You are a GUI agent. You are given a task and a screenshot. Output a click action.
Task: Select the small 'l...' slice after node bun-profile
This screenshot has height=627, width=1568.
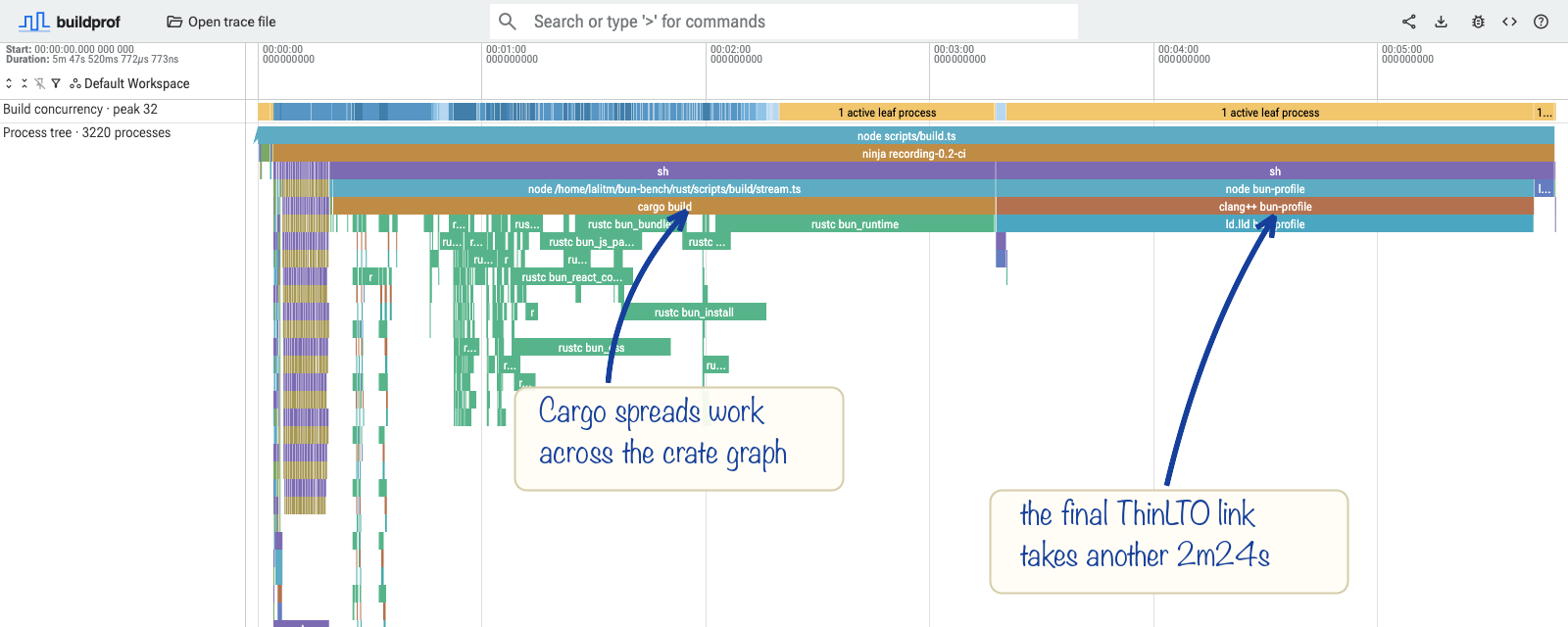[x=1544, y=189]
